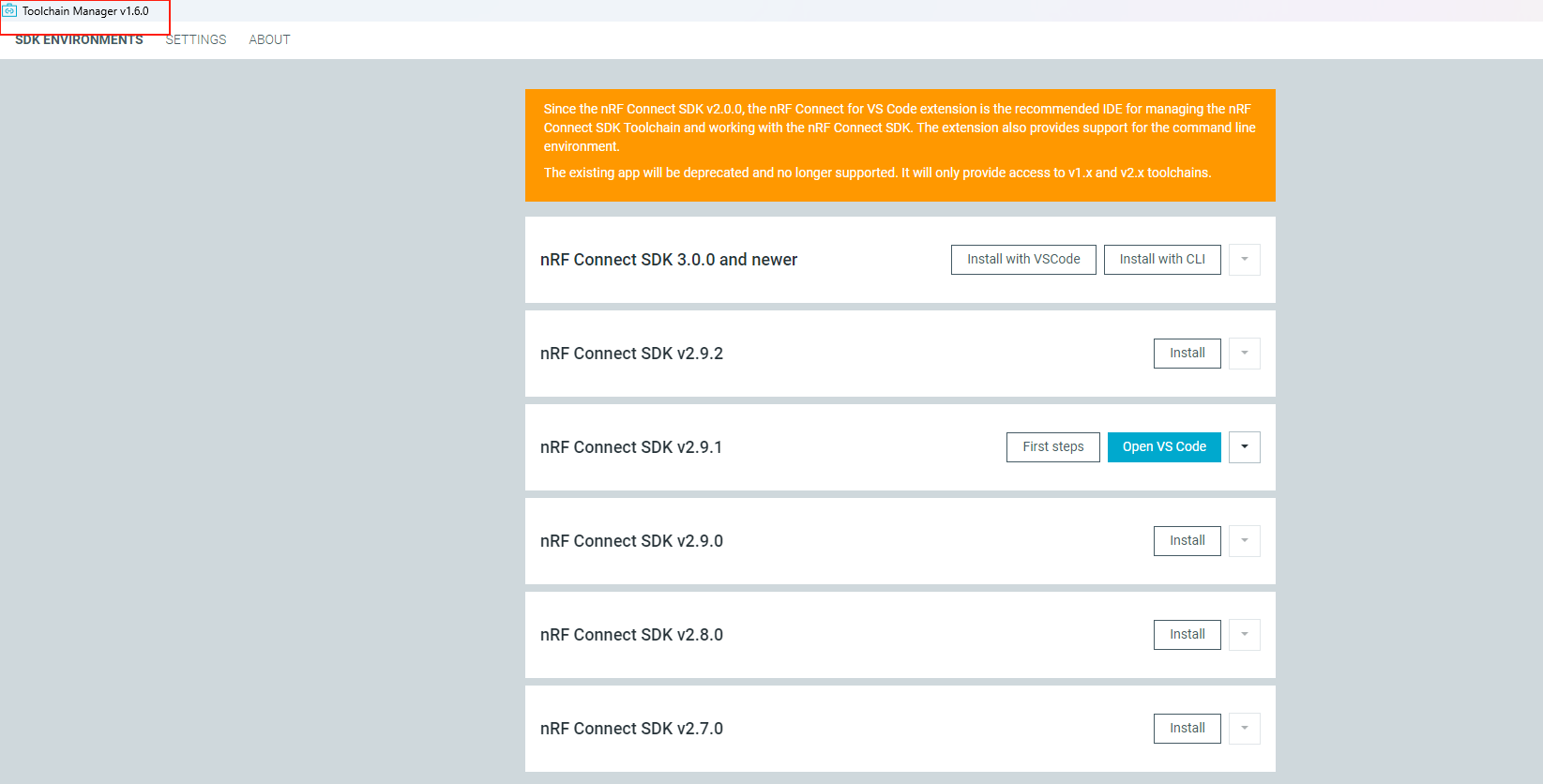Open the Settings tab
Screen dimensions: 1543x784
point(196,39)
